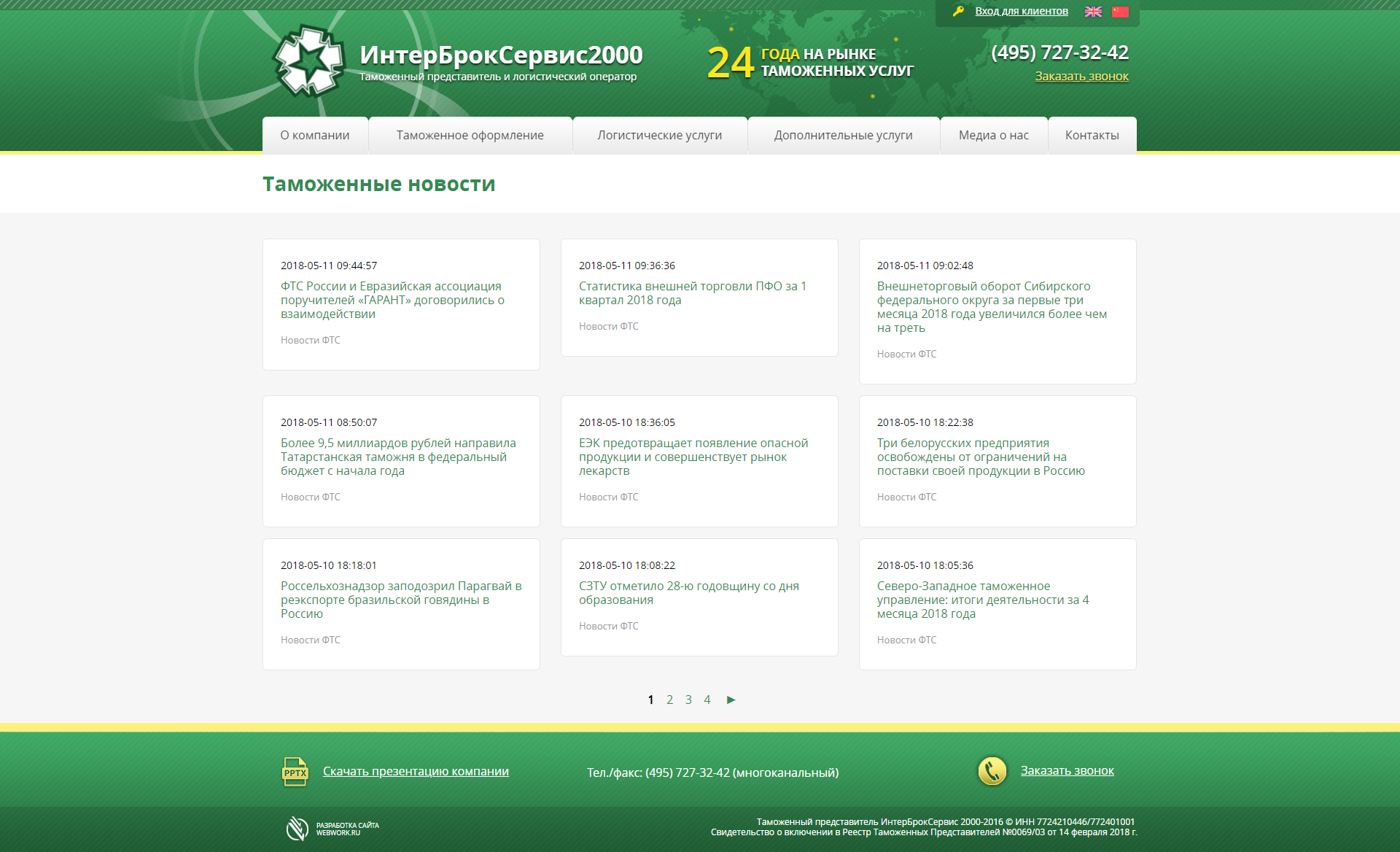This screenshot has width=1400, height=852.
Task: Expand Дополнительные услуги menu
Action: click(843, 135)
